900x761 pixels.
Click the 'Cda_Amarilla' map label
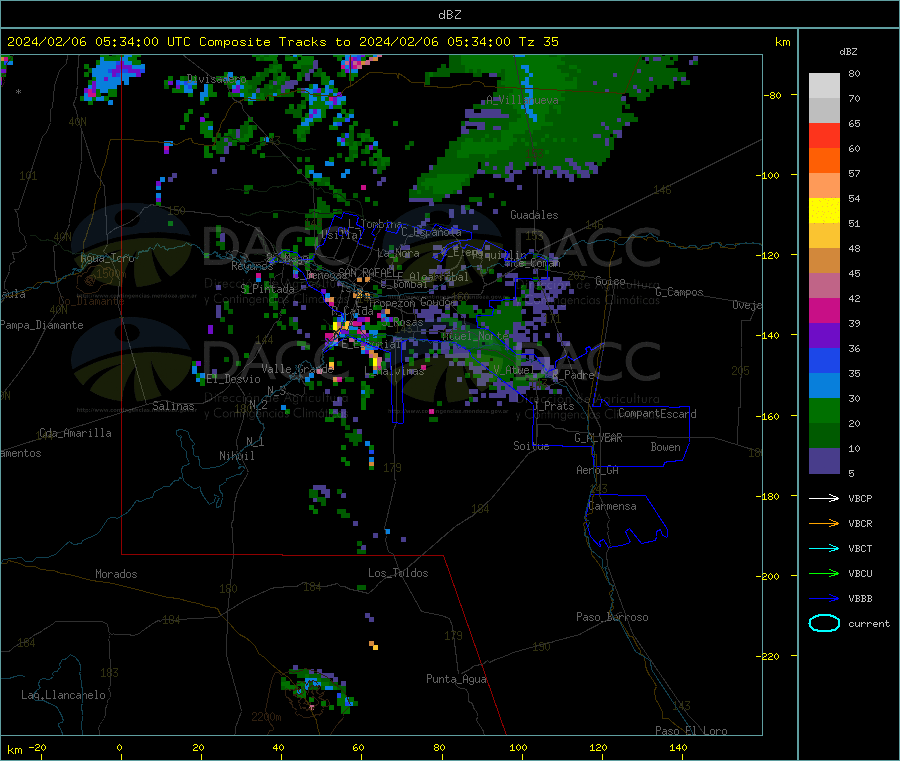tap(75, 433)
